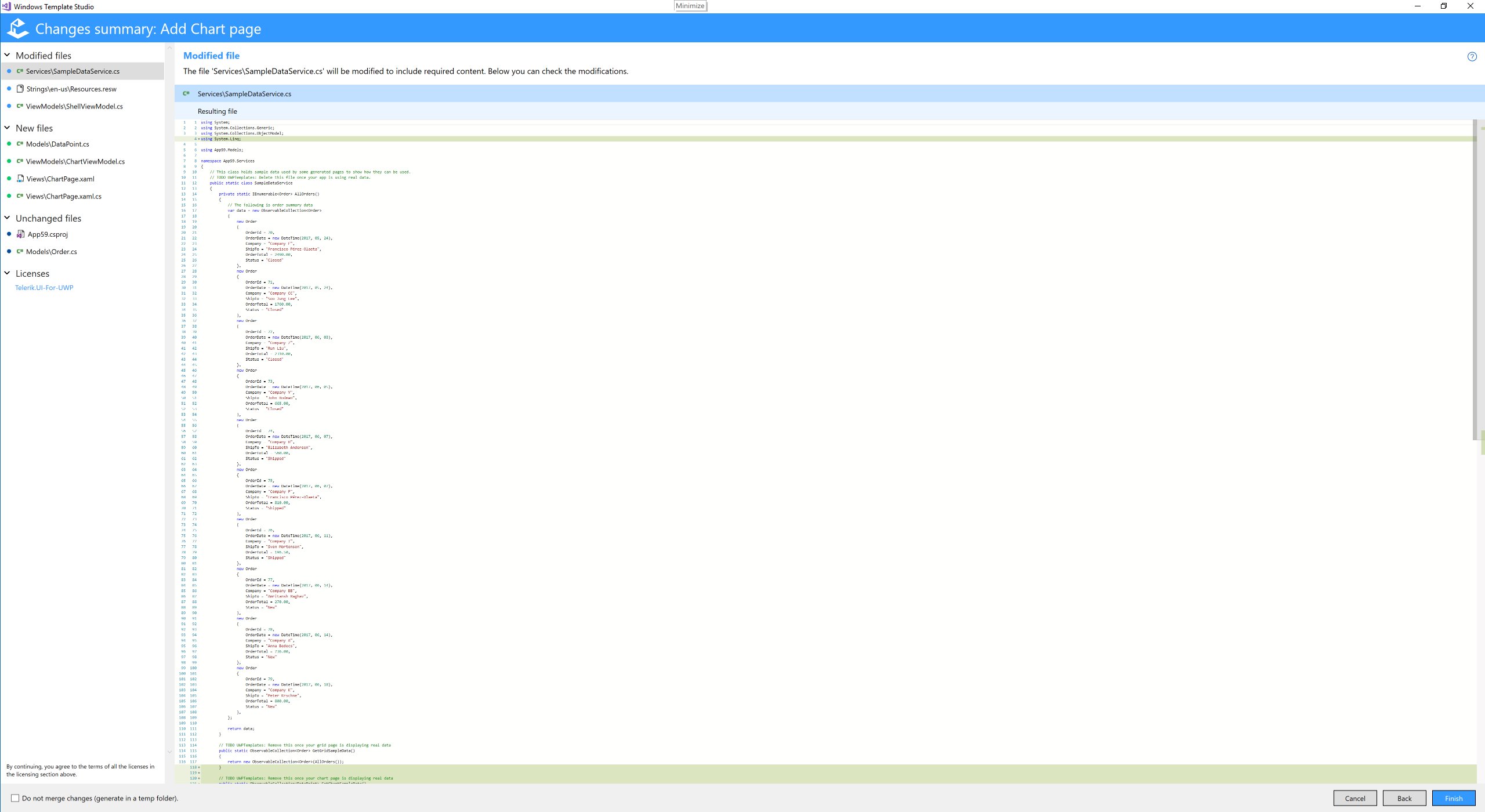Open the Telerik.UI-For-UWP license link
The width and height of the screenshot is (1485, 812).
pos(45,287)
